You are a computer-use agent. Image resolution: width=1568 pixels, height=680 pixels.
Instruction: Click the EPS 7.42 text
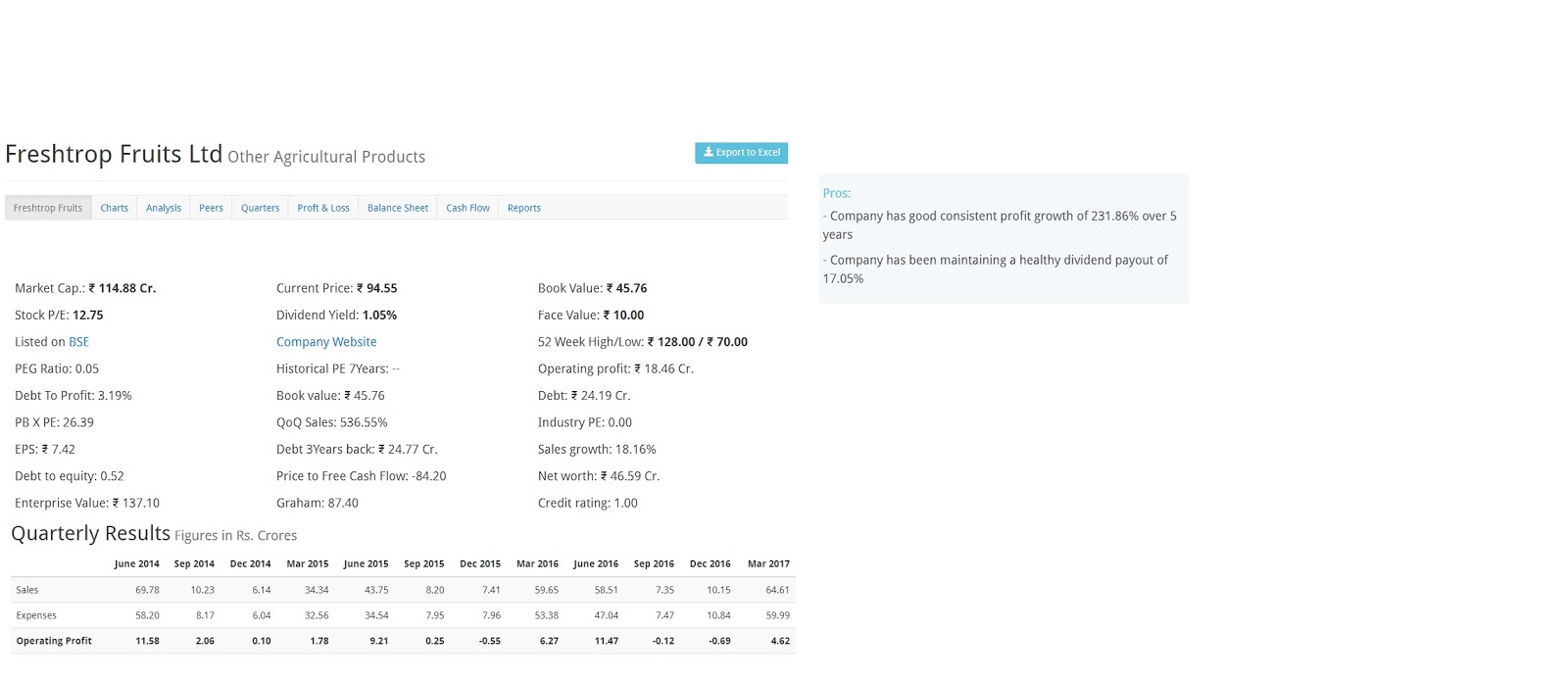coord(45,450)
